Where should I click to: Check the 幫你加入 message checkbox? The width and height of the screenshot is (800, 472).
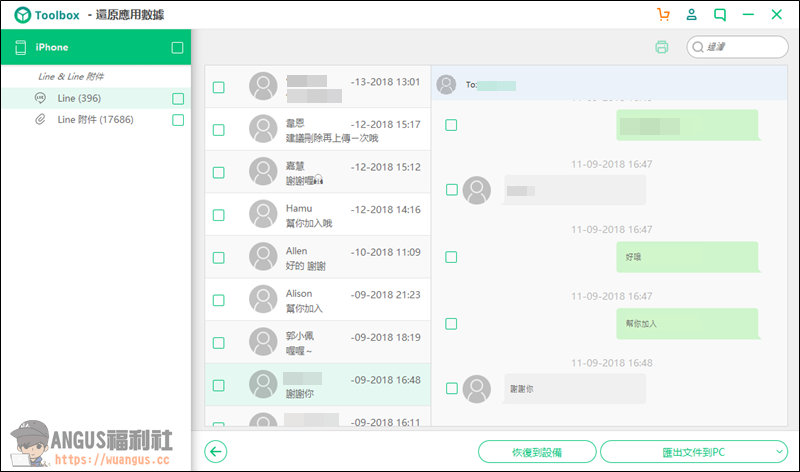451,324
